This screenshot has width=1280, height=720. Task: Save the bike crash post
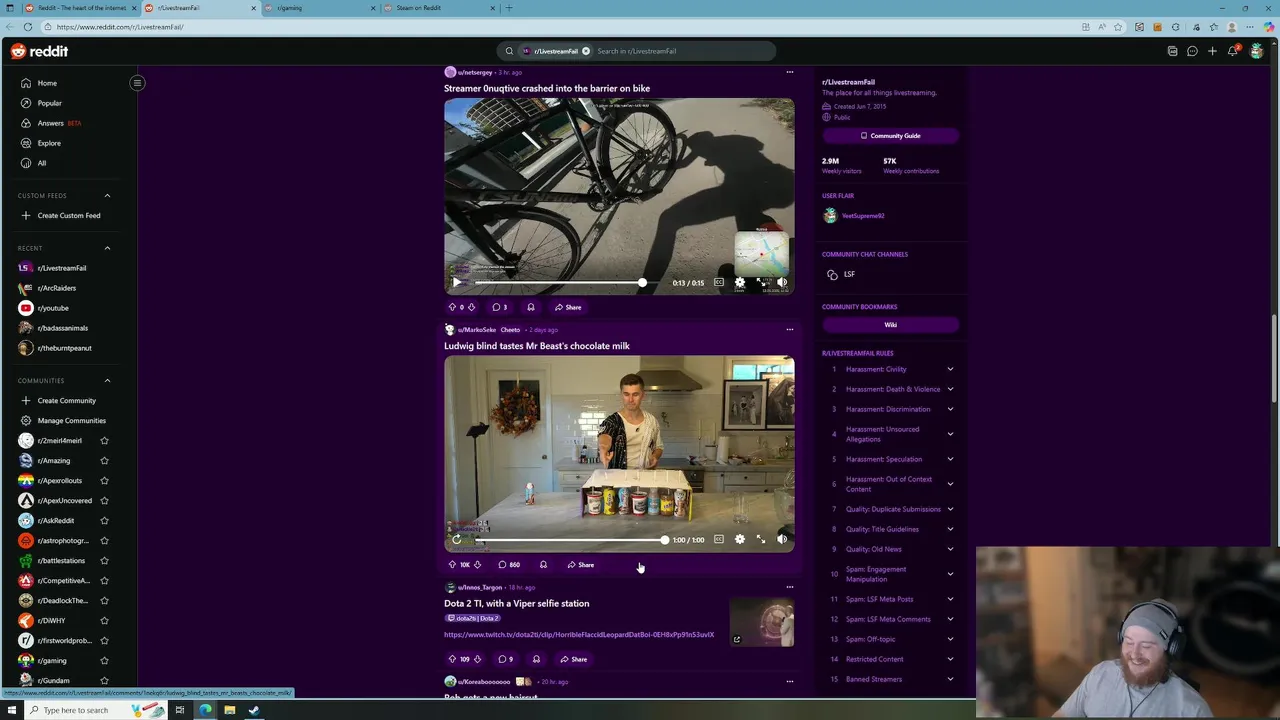[531, 308]
